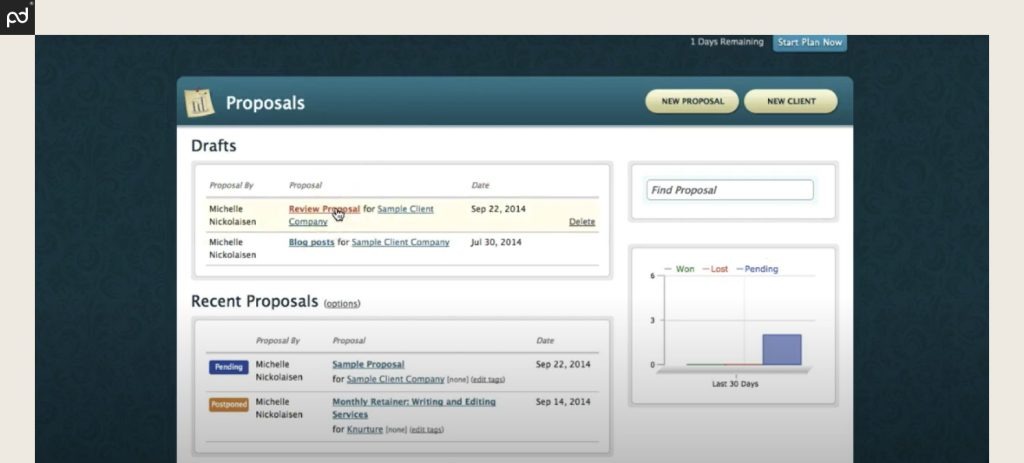Click the Proposals notepad icon

click(x=200, y=103)
